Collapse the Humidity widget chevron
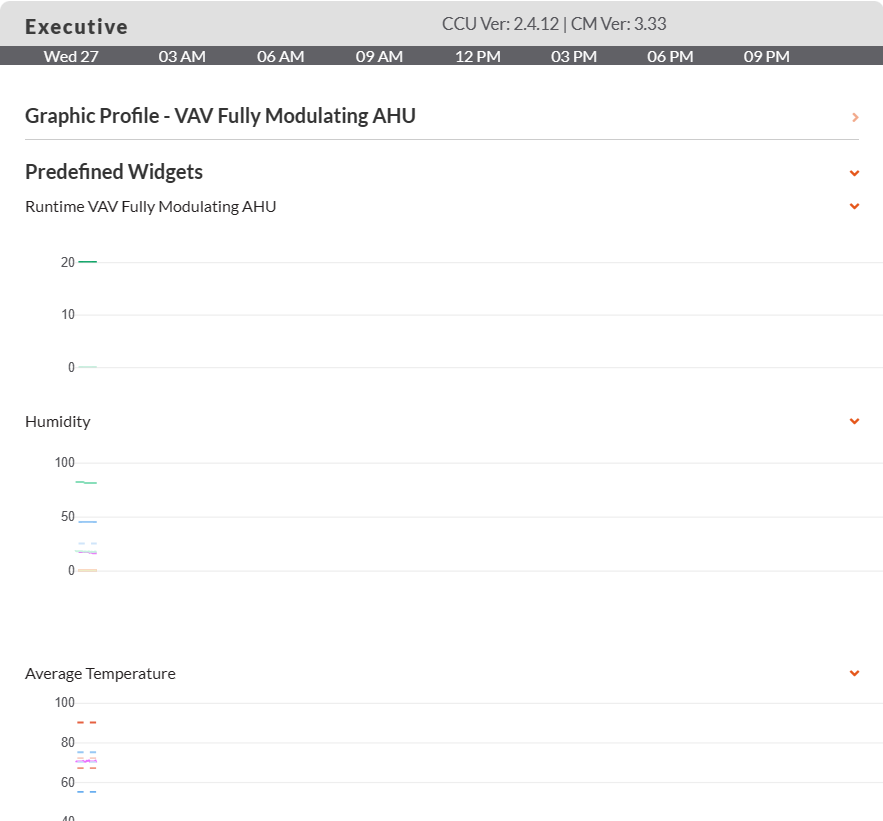Image resolution: width=883 pixels, height=821 pixels. click(x=854, y=421)
